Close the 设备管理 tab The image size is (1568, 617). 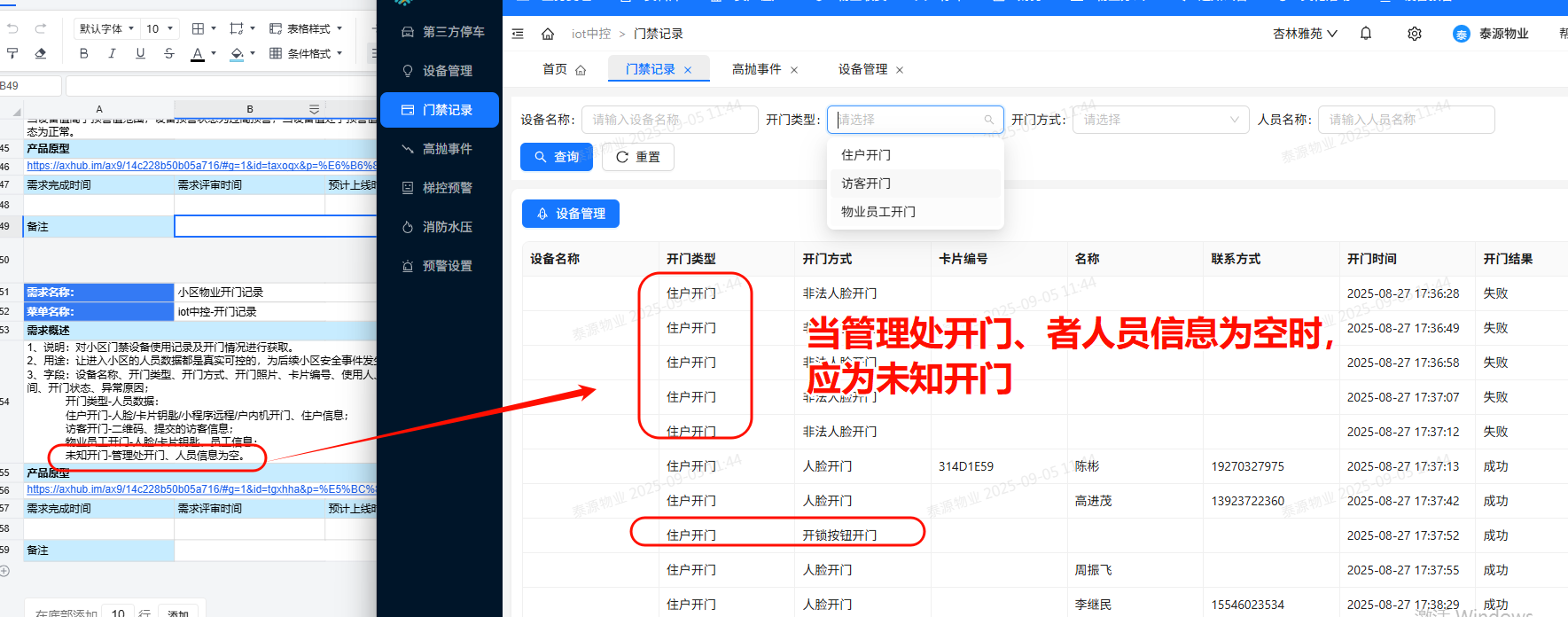(900, 70)
